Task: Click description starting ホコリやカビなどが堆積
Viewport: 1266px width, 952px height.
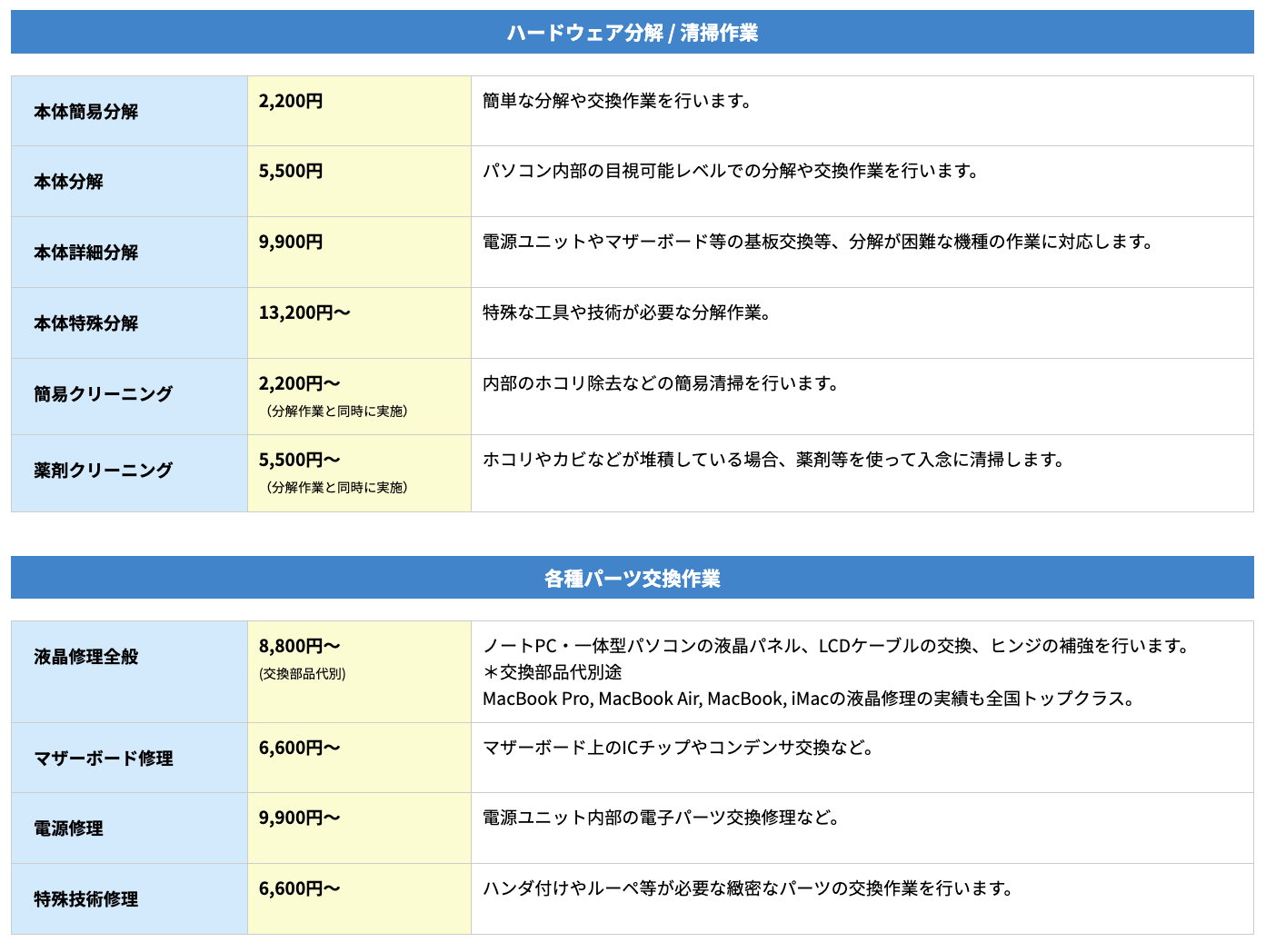Action: (774, 460)
